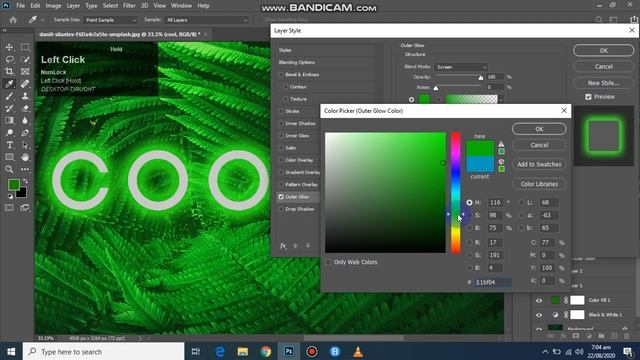Hide the Color Fill 1 layer
Image resolution: width=640 pixels, height=360 pixels.
point(539,300)
